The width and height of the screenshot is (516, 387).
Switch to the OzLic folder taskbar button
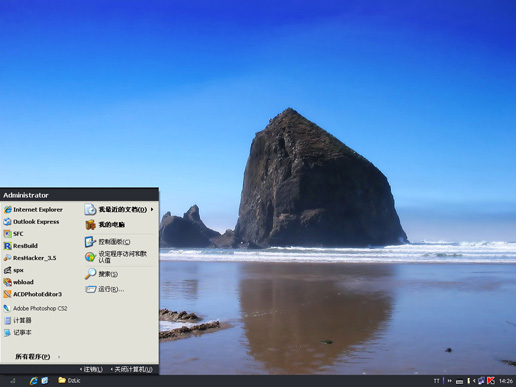[69, 380]
